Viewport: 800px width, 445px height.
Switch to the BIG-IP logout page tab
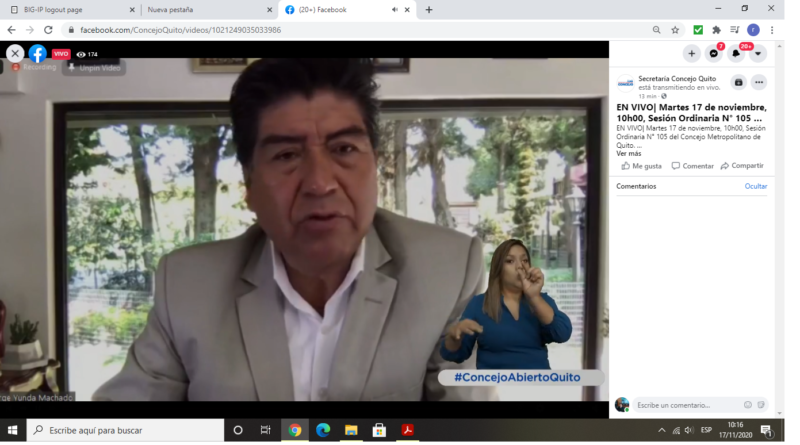click(70, 10)
